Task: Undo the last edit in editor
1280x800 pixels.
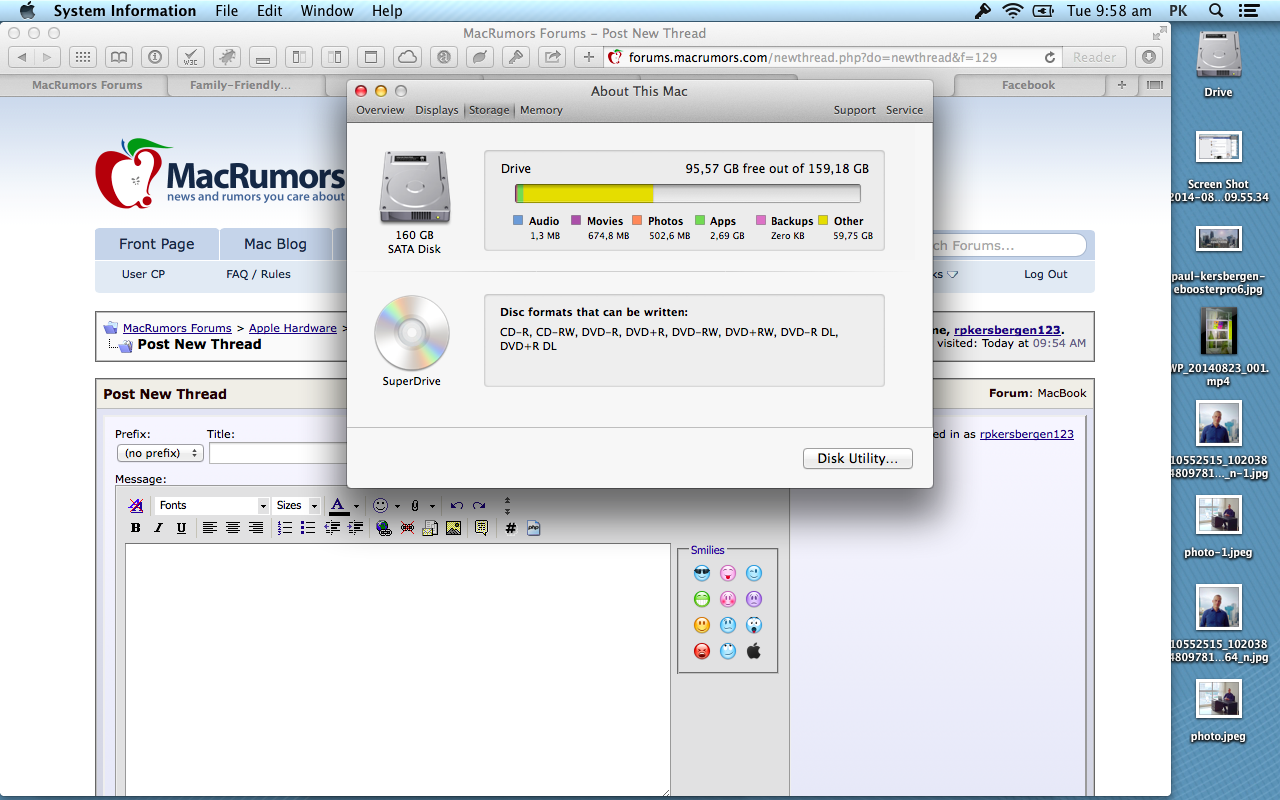Action: click(x=457, y=506)
